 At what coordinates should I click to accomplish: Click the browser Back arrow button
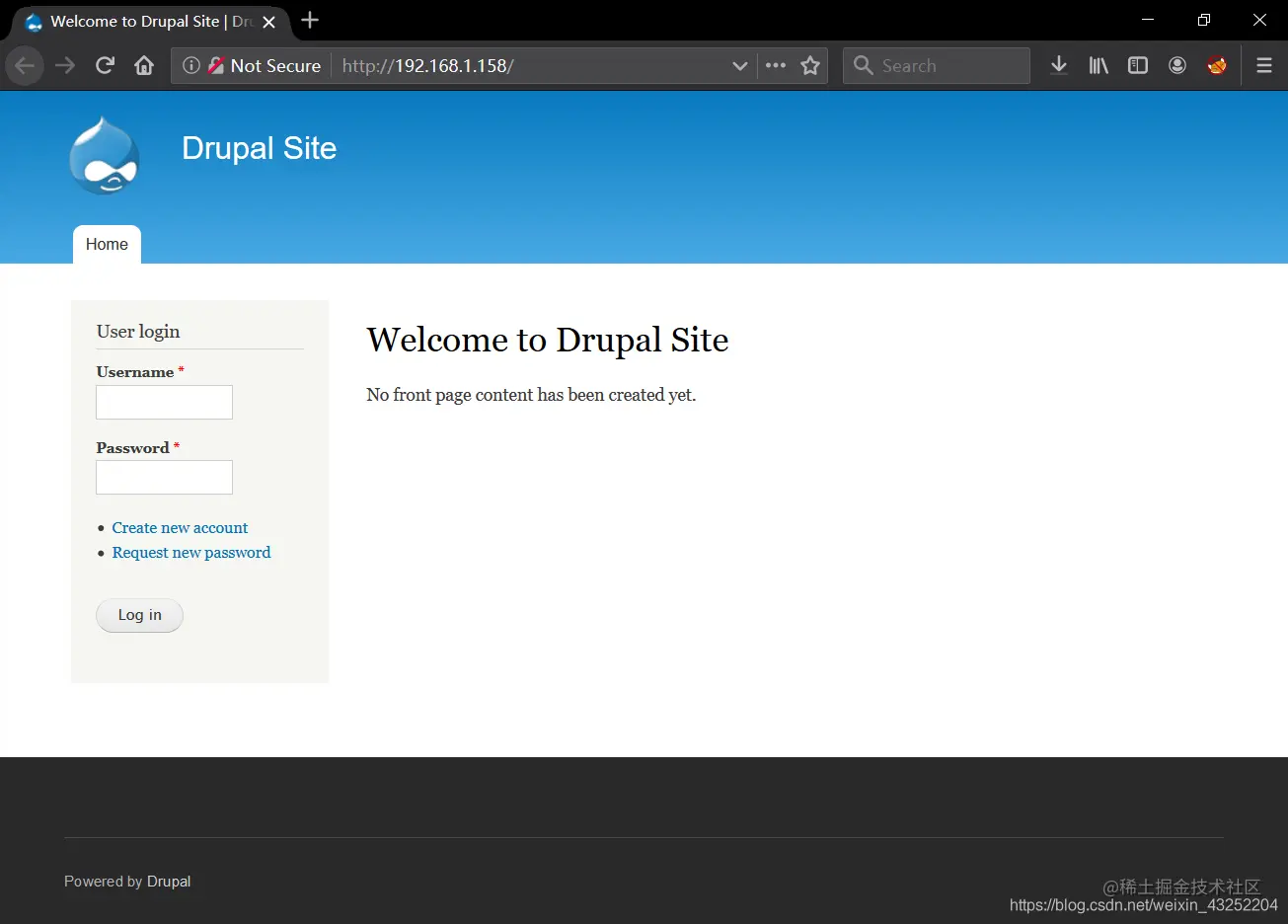click(25, 66)
